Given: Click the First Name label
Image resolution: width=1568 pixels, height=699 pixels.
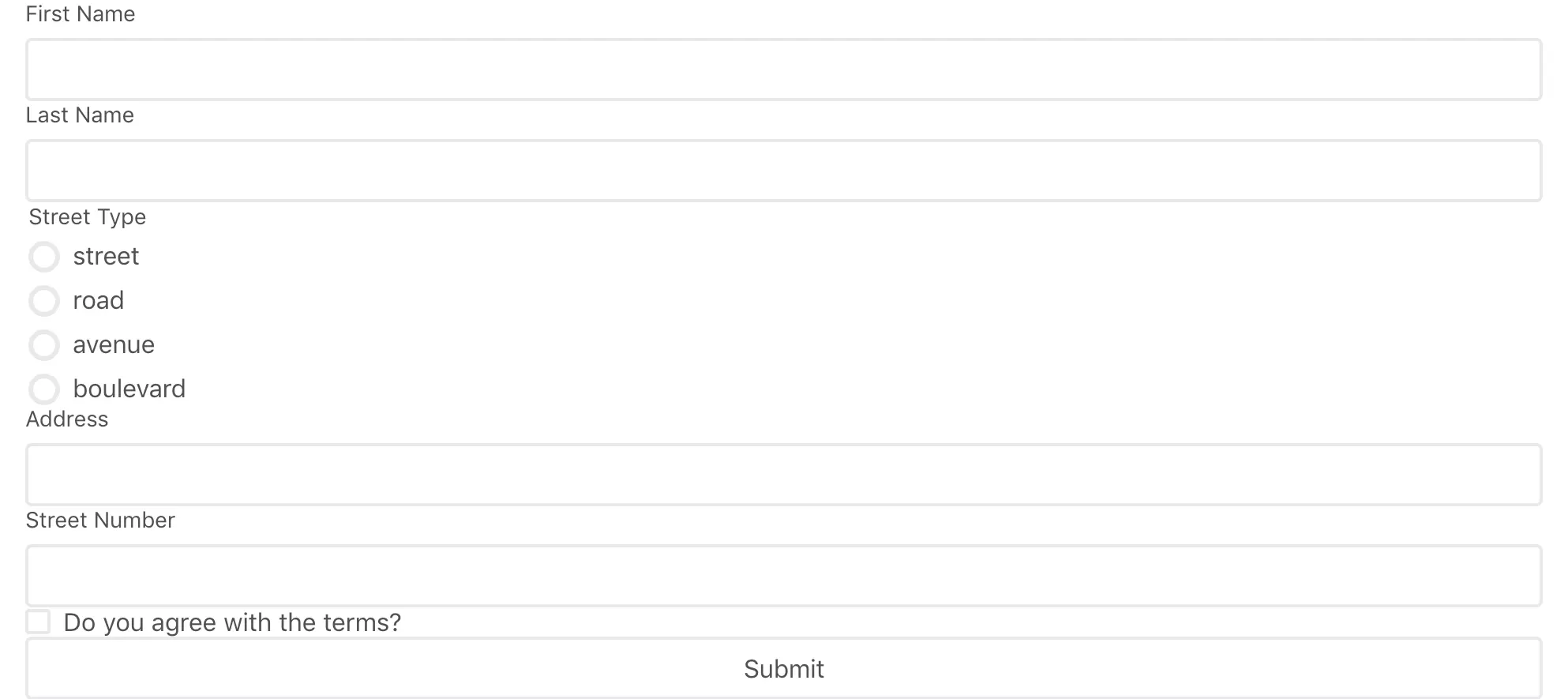Looking at the screenshot, I should click(x=81, y=13).
